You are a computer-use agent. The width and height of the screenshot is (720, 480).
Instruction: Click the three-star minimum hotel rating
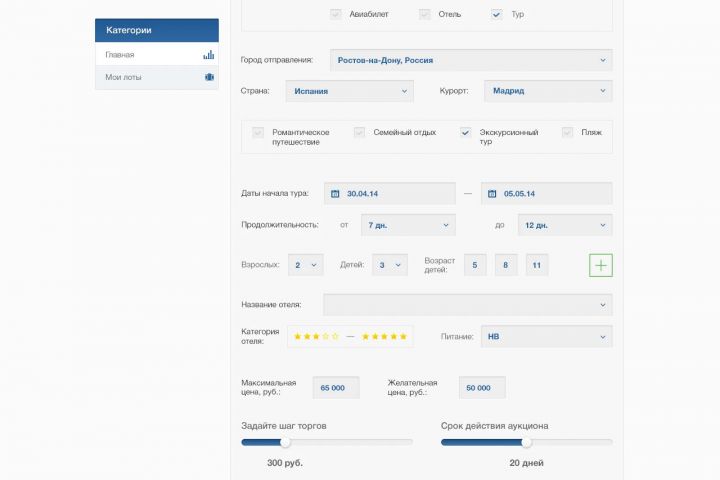pyautogui.click(x=316, y=337)
